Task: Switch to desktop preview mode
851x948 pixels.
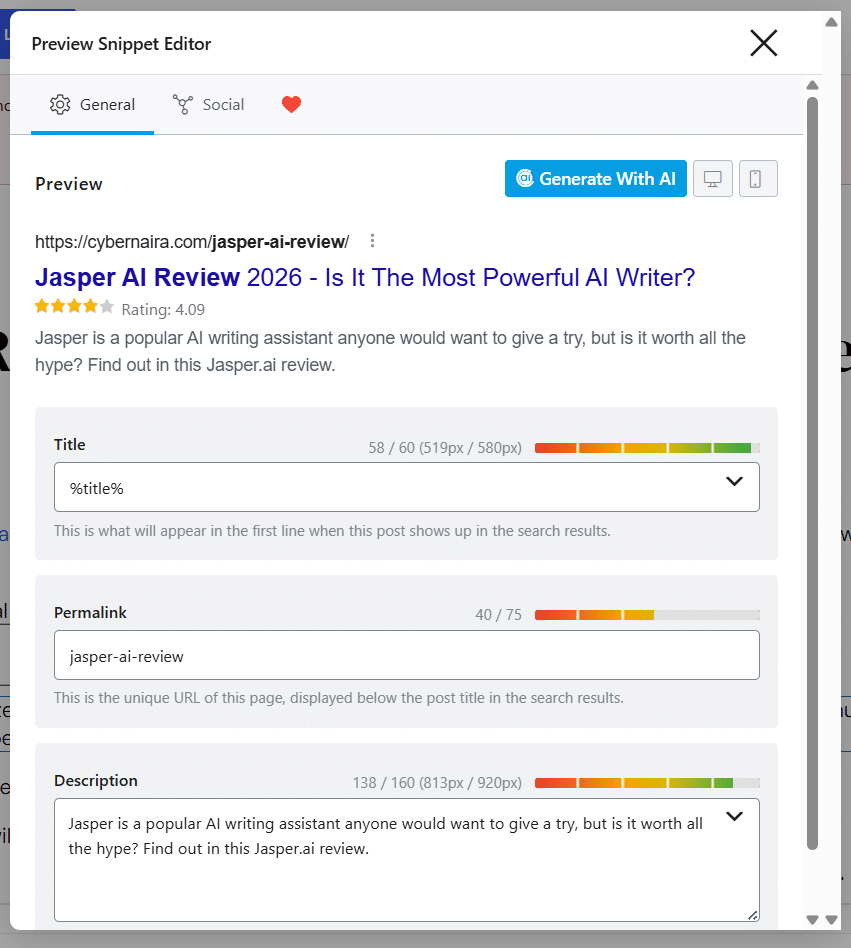Action: [713, 178]
